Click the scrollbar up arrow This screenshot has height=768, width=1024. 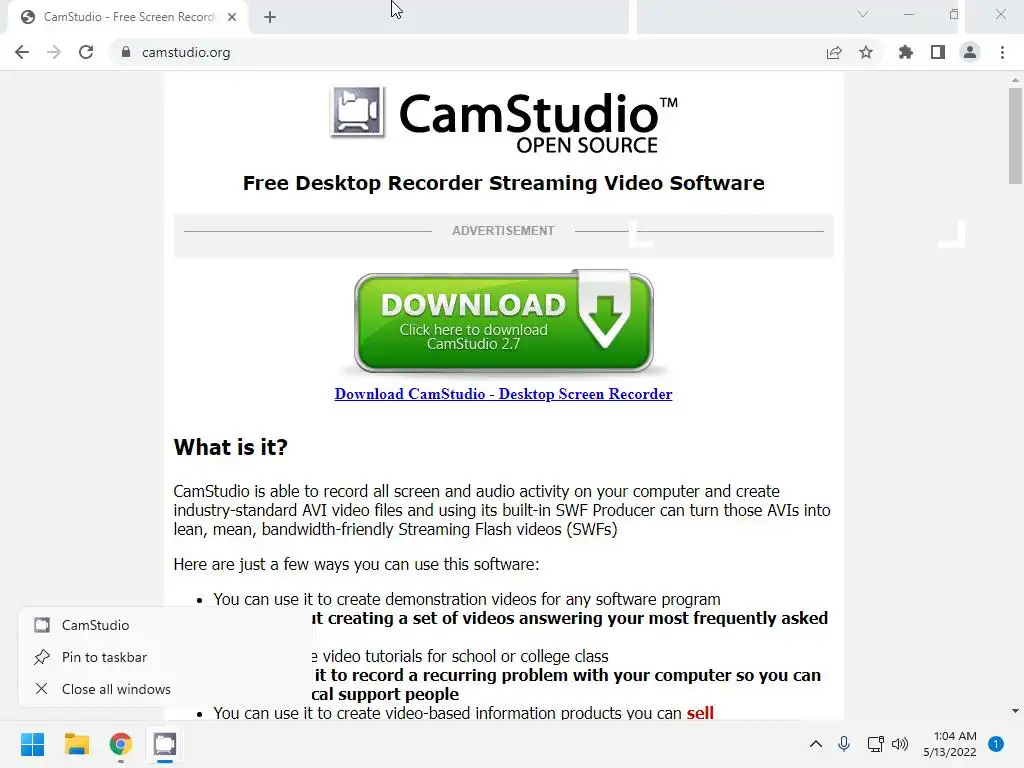(1015, 80)
